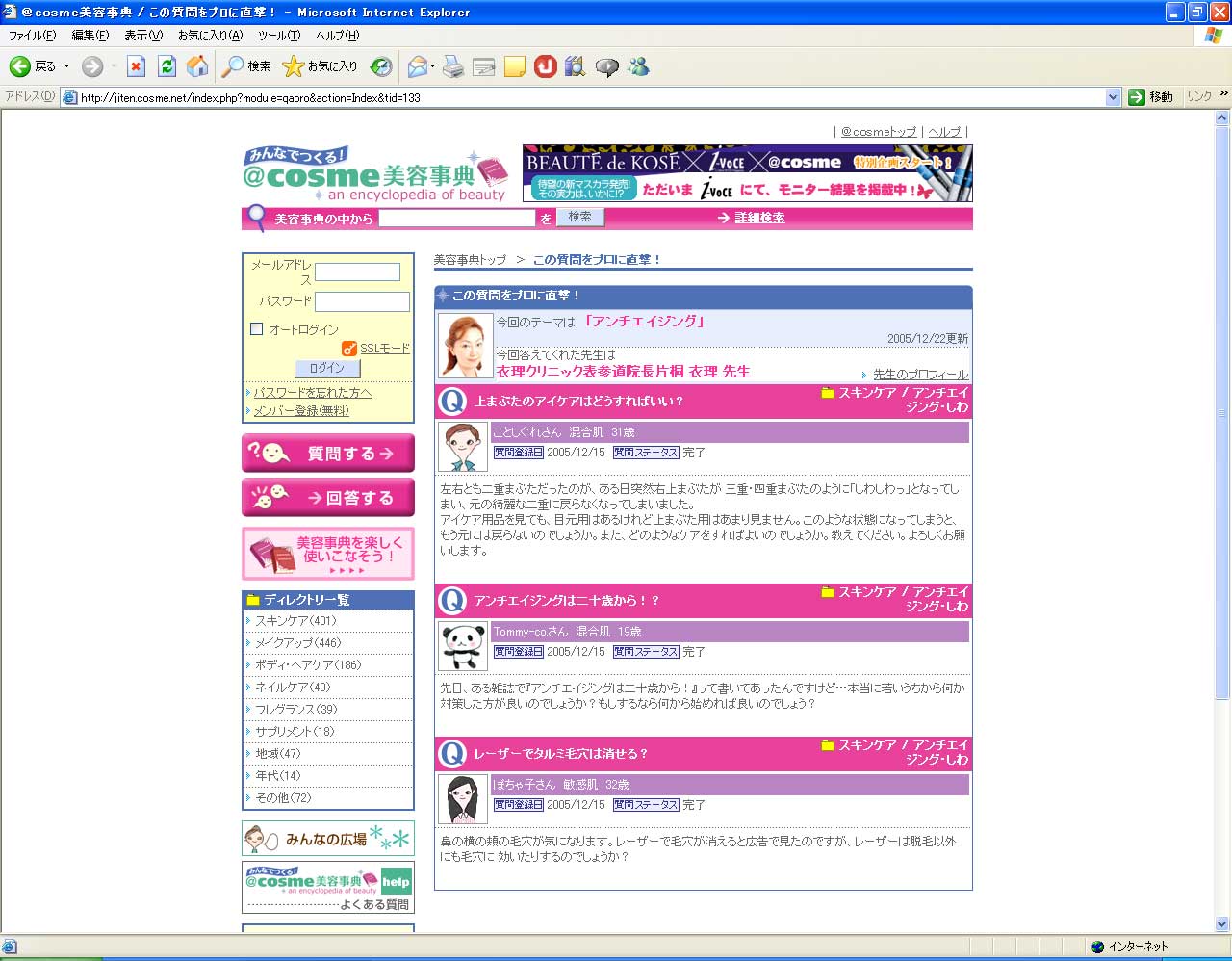Open the 表示(V) menu
Image resolution: width=1232 pixels, height=961 pixels.
pos(142,36)
